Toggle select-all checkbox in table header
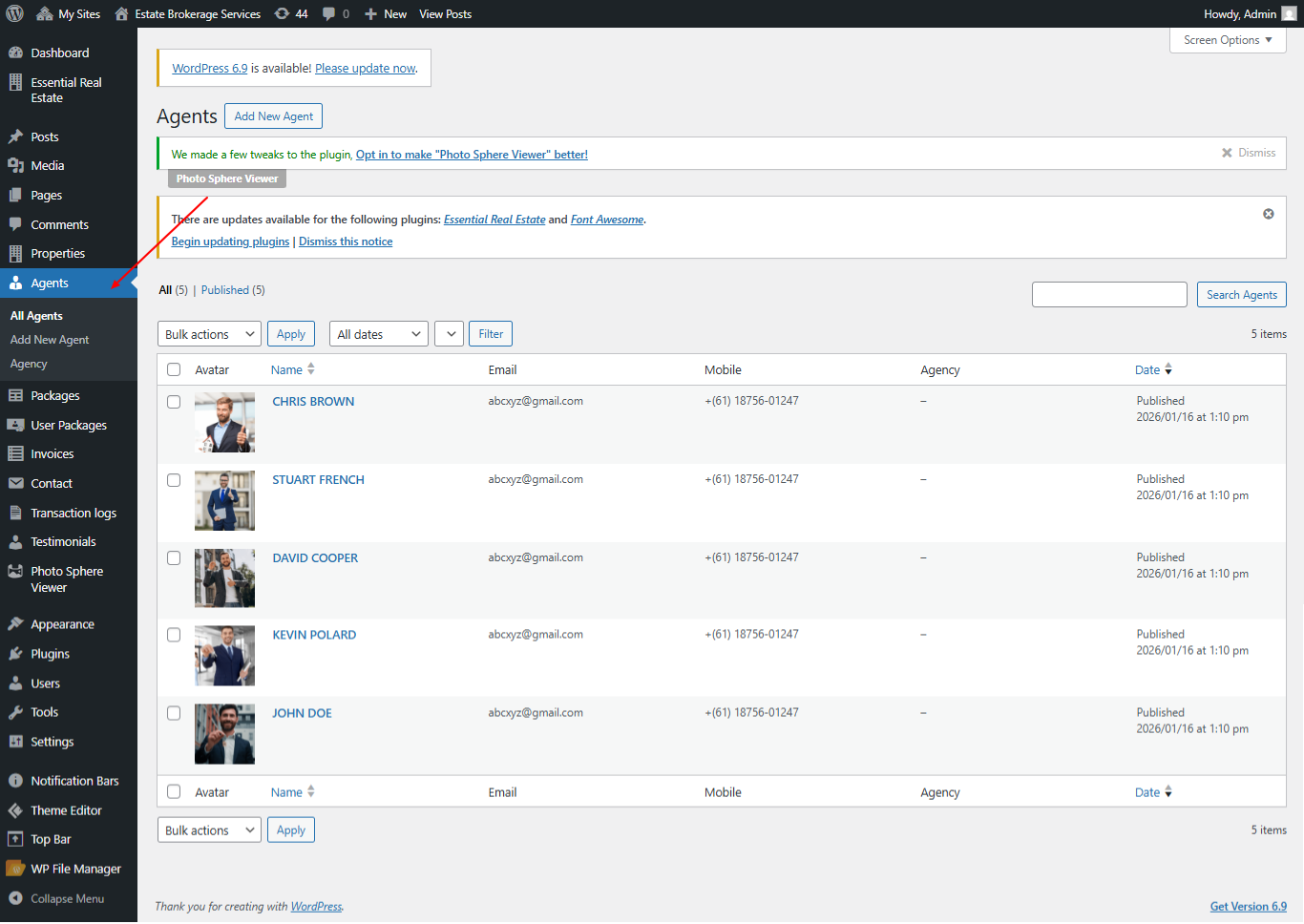 coord(174,369)
